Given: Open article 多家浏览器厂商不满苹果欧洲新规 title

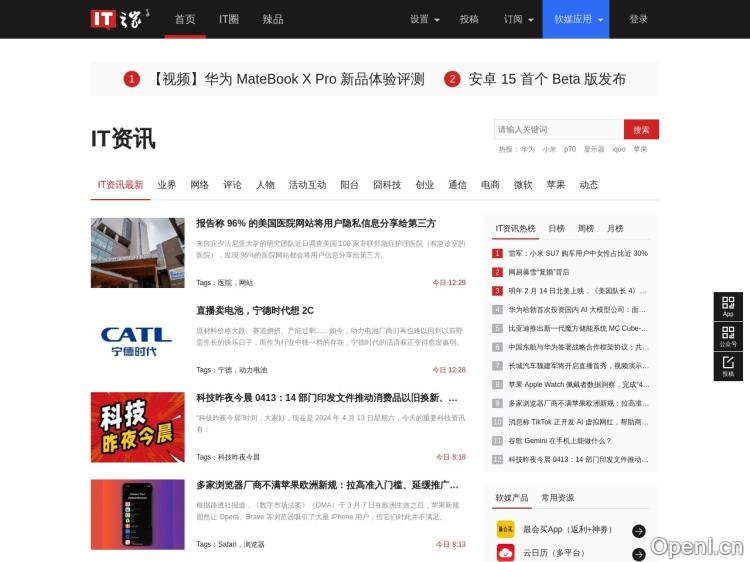Looking at the screenshot, I should coord(327,485).
